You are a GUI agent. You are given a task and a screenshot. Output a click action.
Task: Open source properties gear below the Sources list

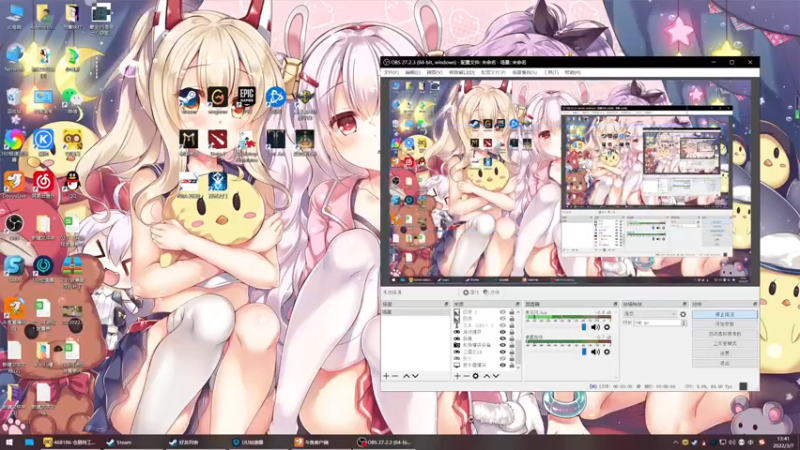point(476,376)
